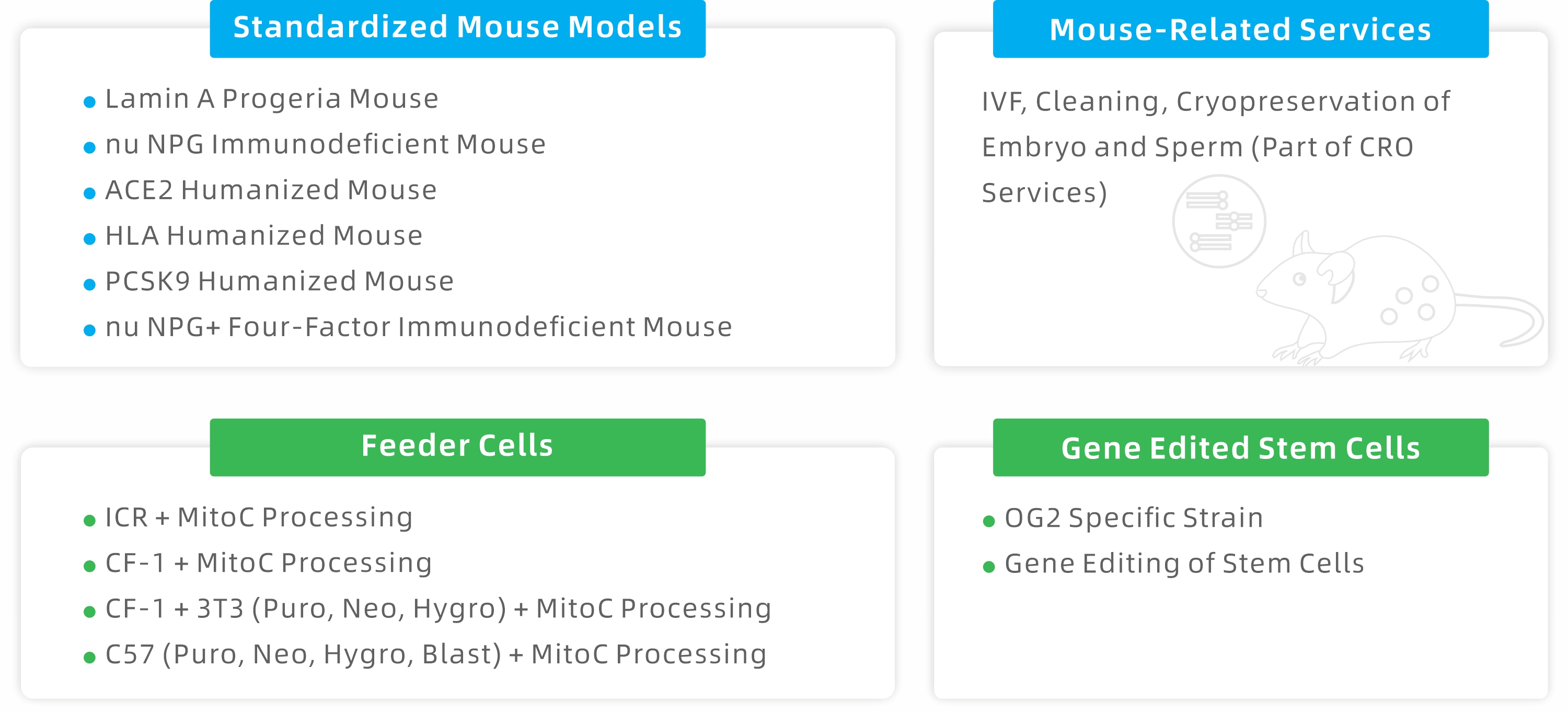Select CF-1 + 3T3 MitoC Processing entry
Screen dimensions: 1568x713
coord(439,609)
